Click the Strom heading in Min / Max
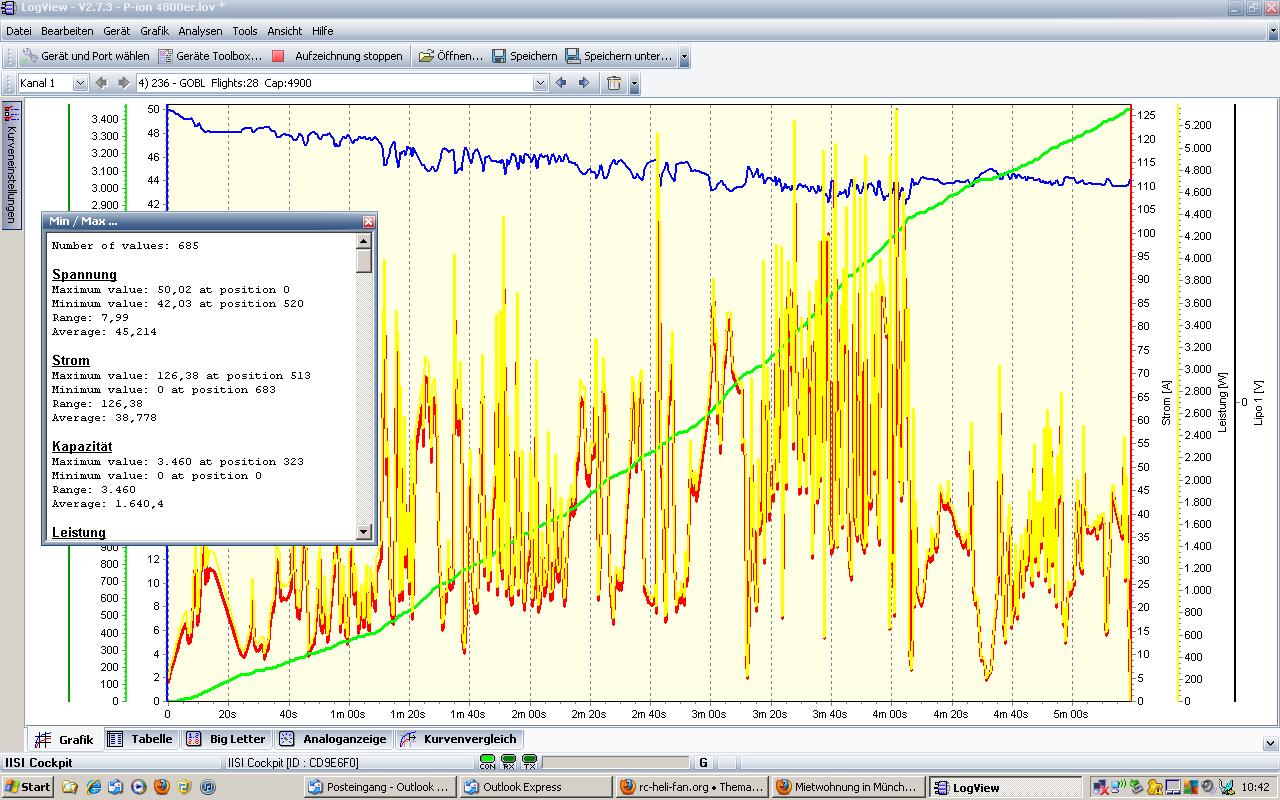The width and height of the screenshot is (1280, 800). 70,360
